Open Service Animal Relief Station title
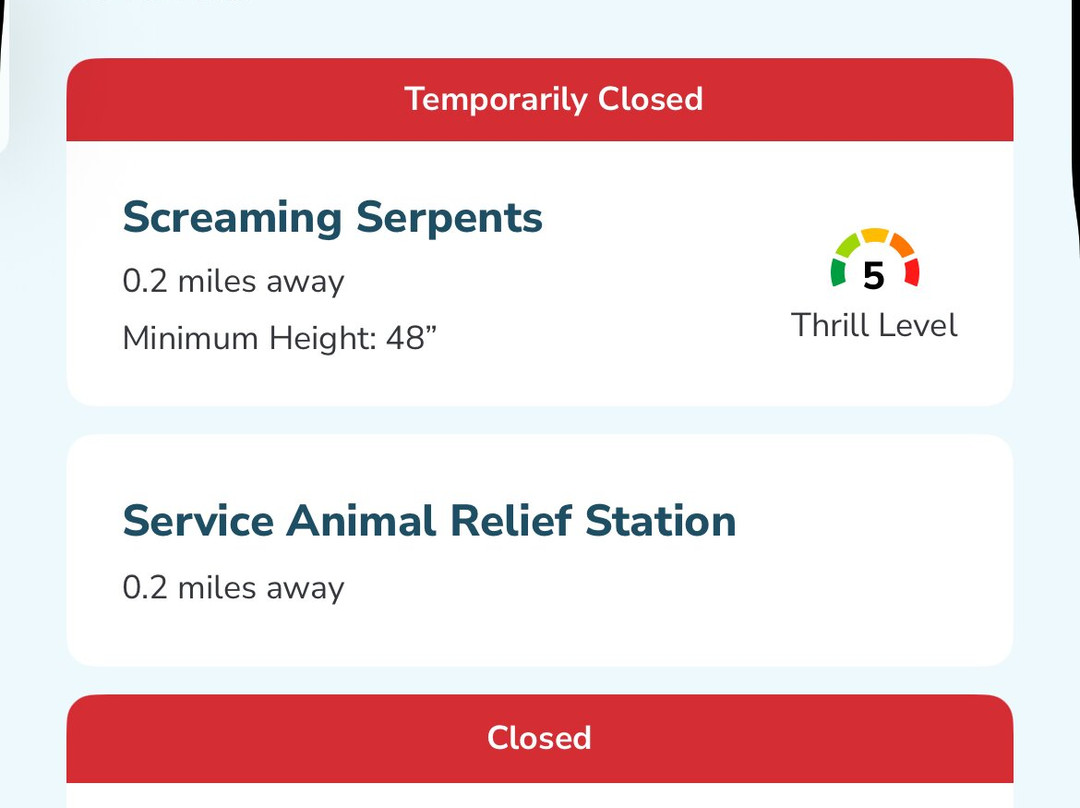 point(429,521)
